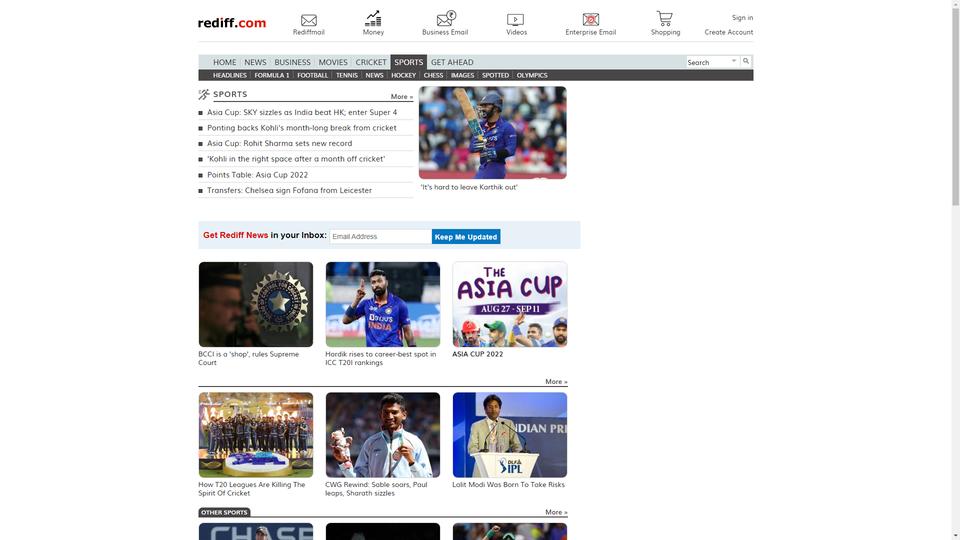Click the Keep Me Updated button
The image size is (960, 540).
tap(466, 236)
